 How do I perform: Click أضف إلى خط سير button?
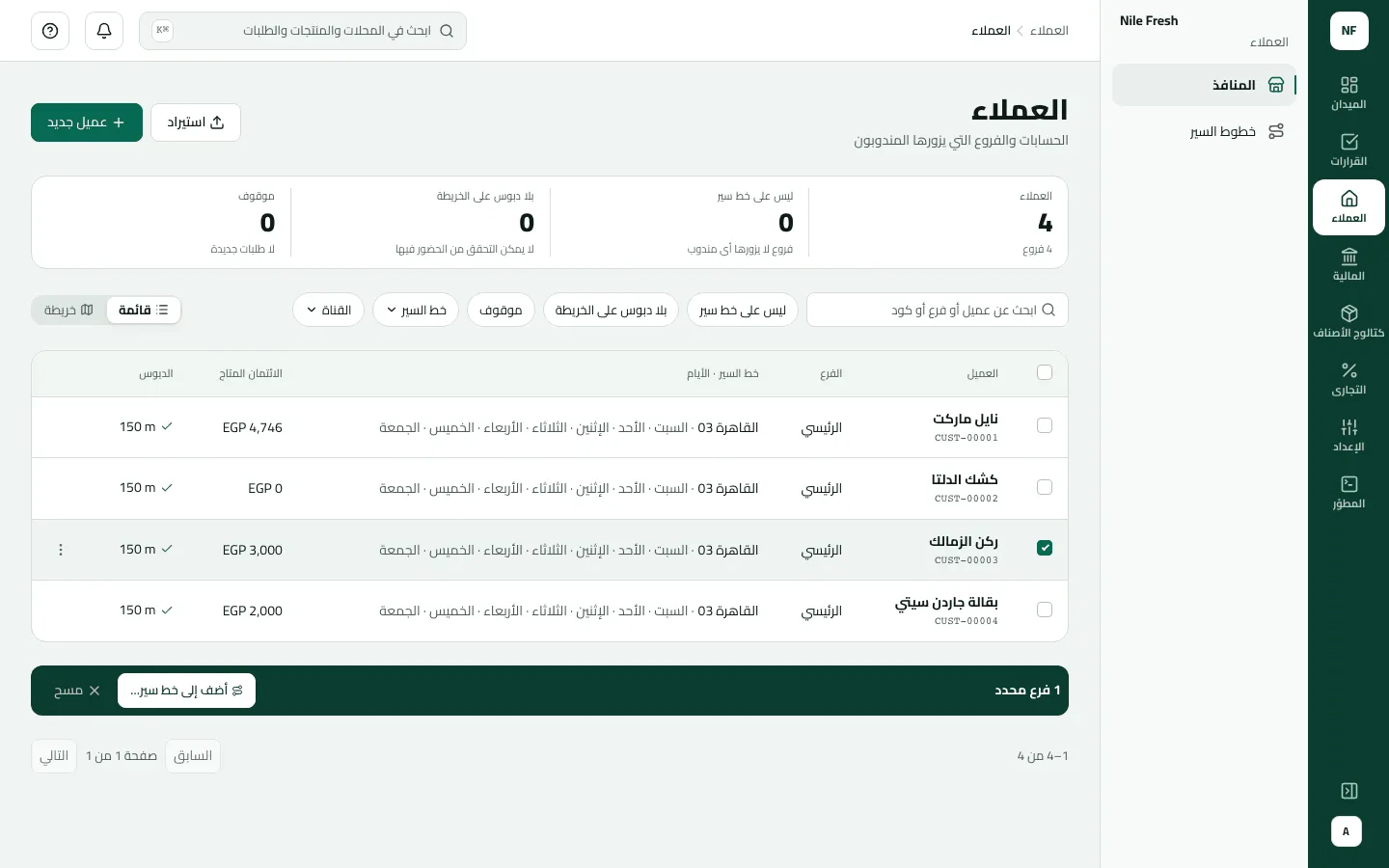click(x=186, y=691)
